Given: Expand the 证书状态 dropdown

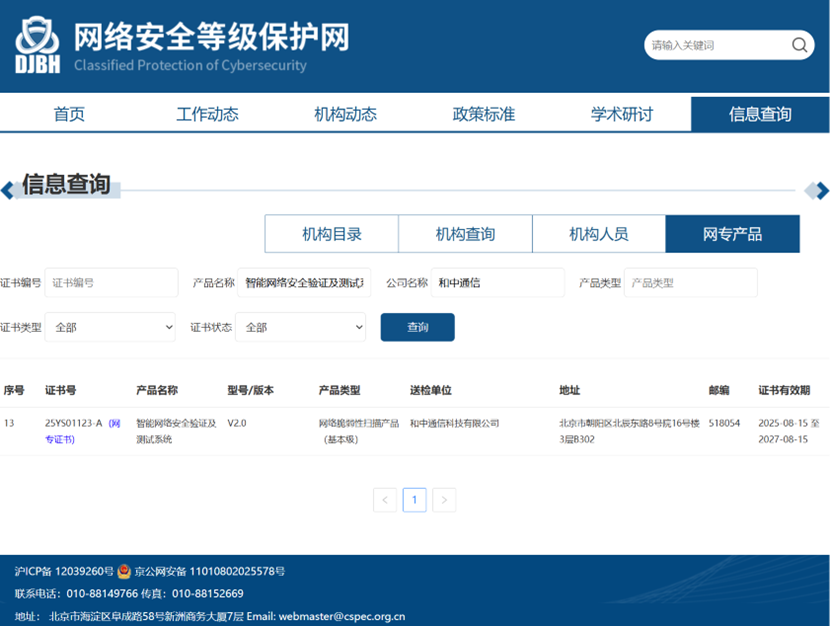Looking at the screenshot, I should pos(300,327).
